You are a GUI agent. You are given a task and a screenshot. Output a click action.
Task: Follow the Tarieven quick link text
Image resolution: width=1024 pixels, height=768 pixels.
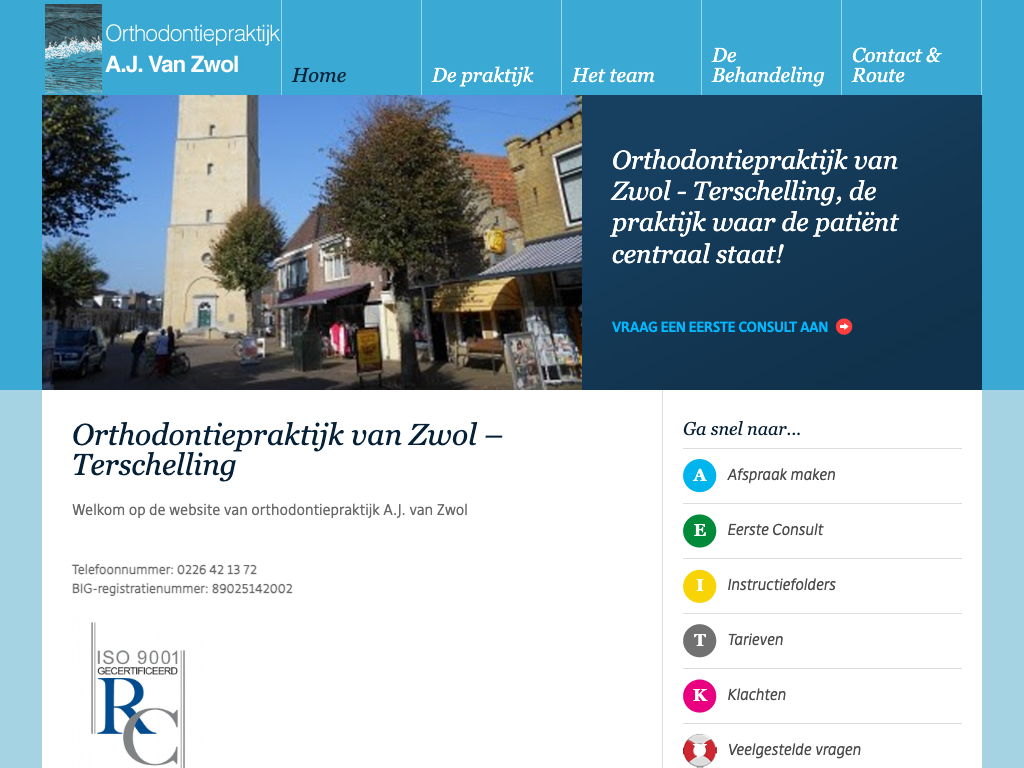[x=755, y=640]
